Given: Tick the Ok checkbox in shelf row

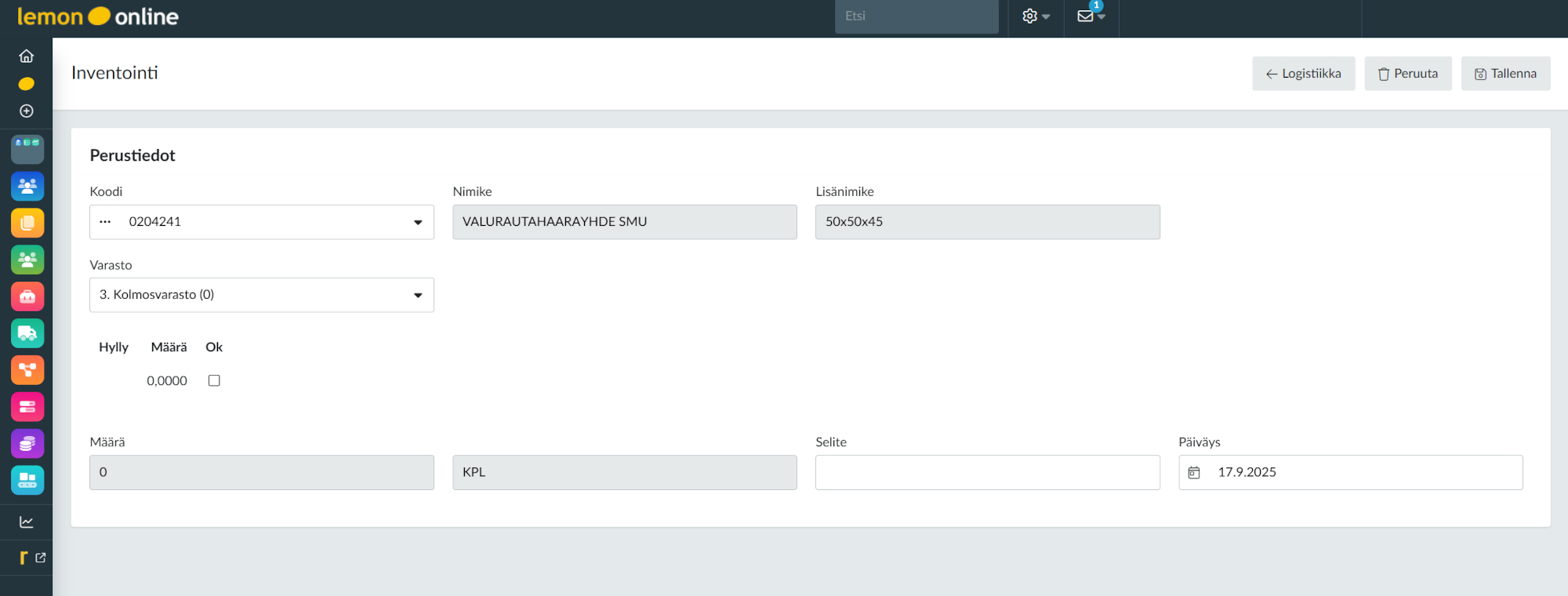Looking at the screenshot, I should pyautogui.click(x=214, y=380).
